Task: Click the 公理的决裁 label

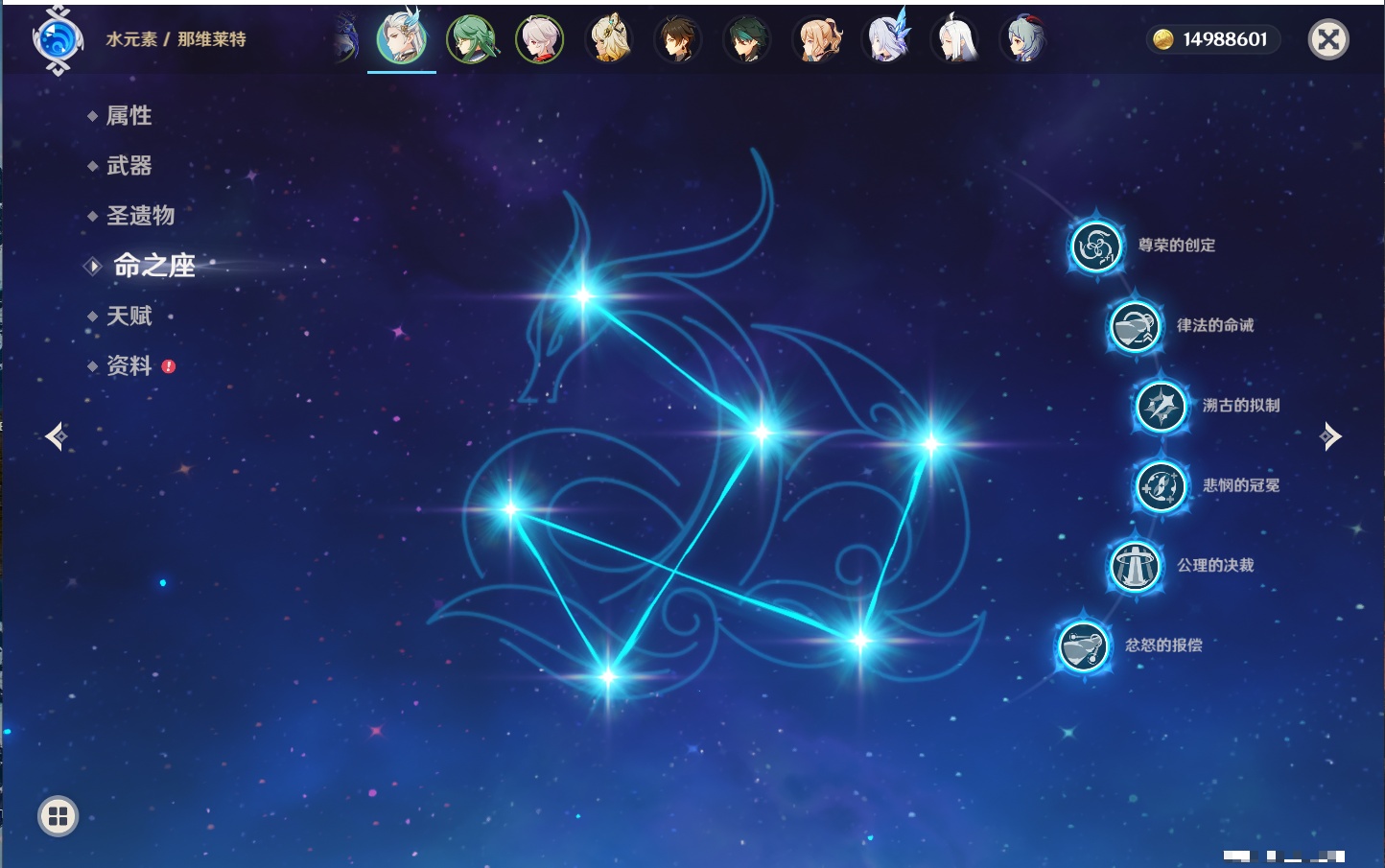Action: (x=1215, y=565)
